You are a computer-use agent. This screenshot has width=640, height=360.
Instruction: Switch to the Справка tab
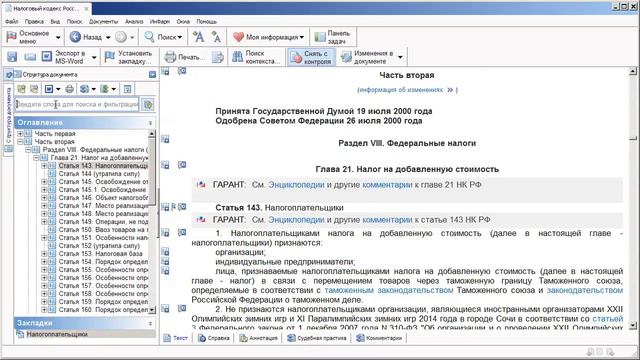pyautogui.click(x=214, y=338)
